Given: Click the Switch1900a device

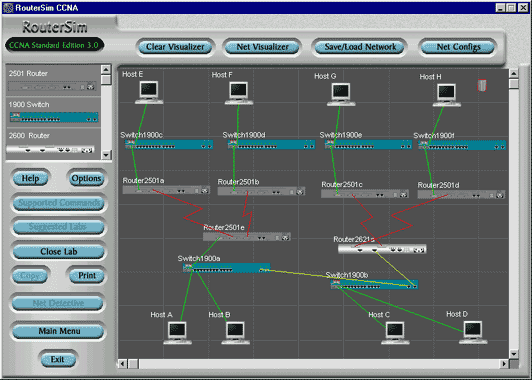Looking at the screenshot, I should 226,268.
